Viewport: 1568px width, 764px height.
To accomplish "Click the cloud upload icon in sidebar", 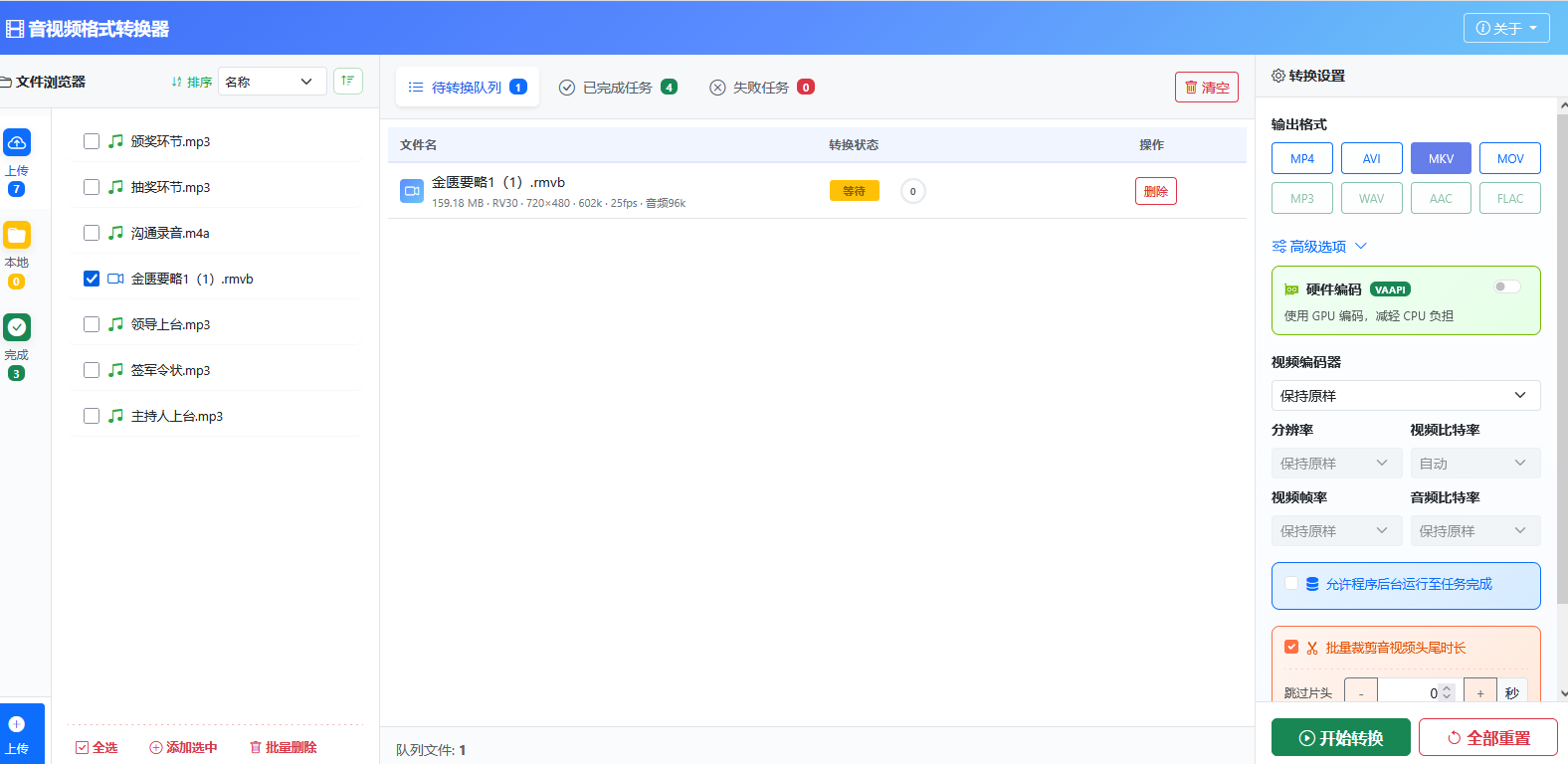I will pos(17,143).
